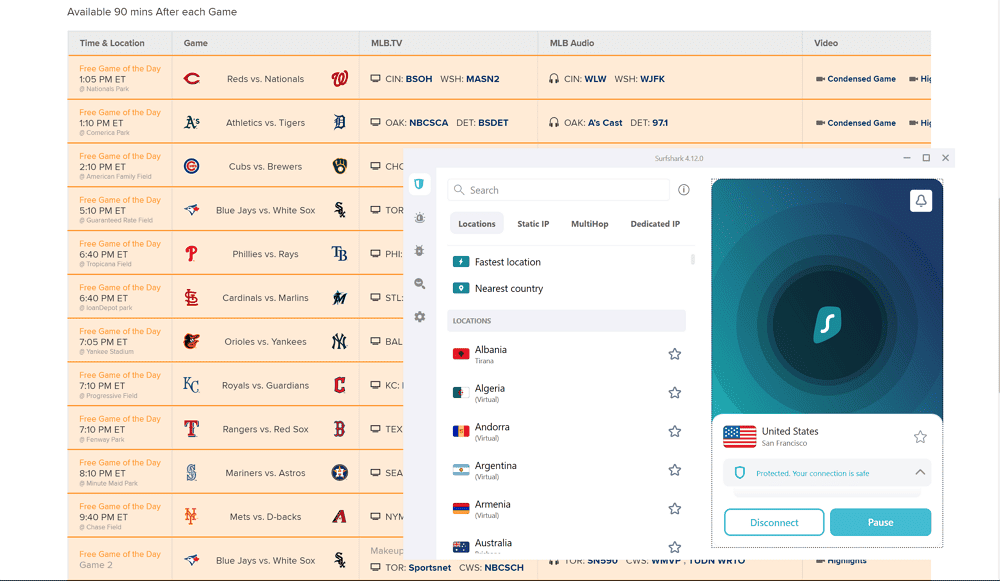
Task: Click the Surfshark logo in connection circle
Action: (827, 325)
